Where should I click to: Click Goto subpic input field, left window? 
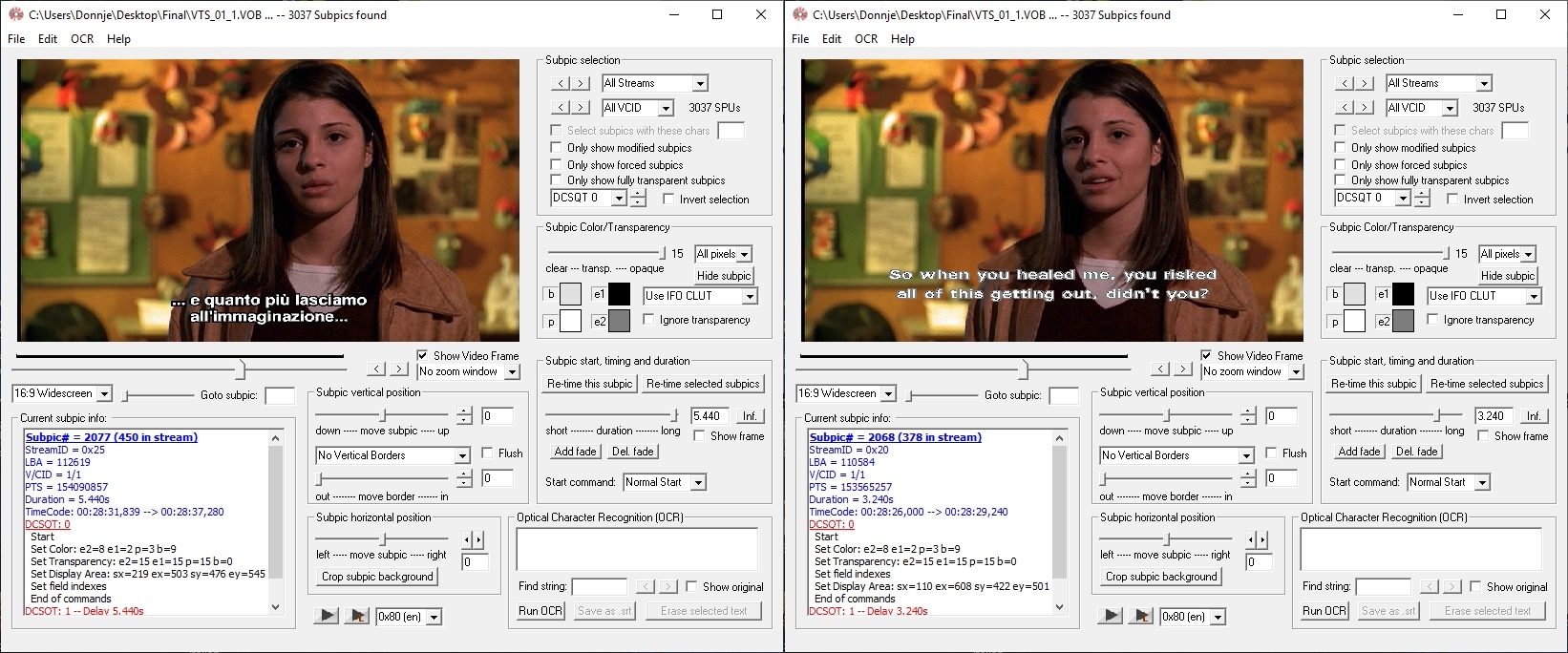tap(280, 395)
